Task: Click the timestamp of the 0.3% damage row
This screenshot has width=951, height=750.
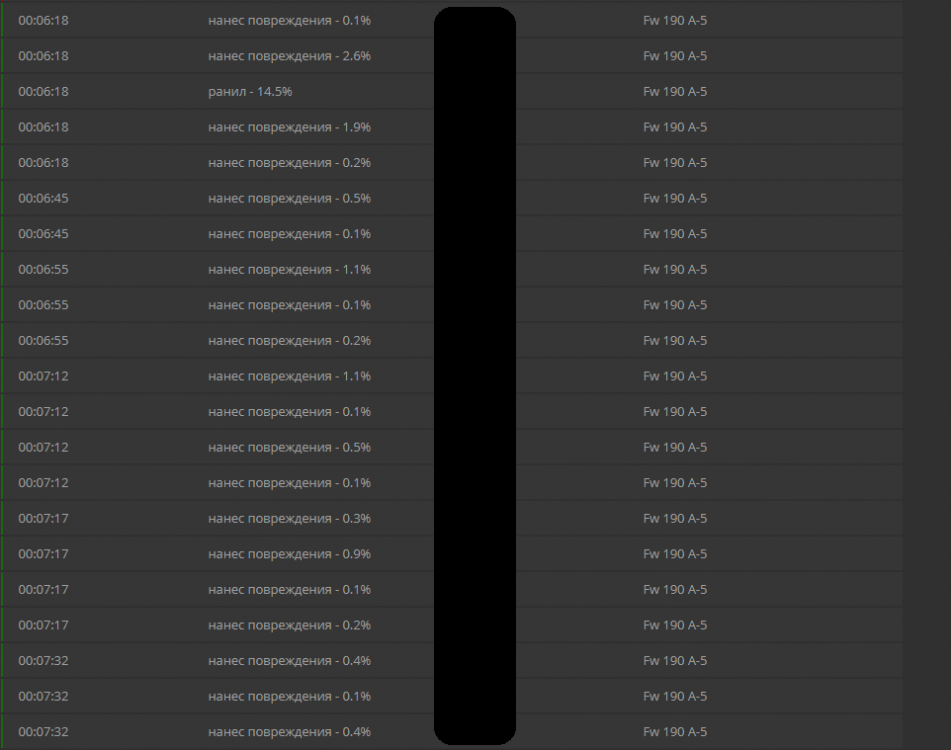Action: pyautogui.click(x=43, y=518)
